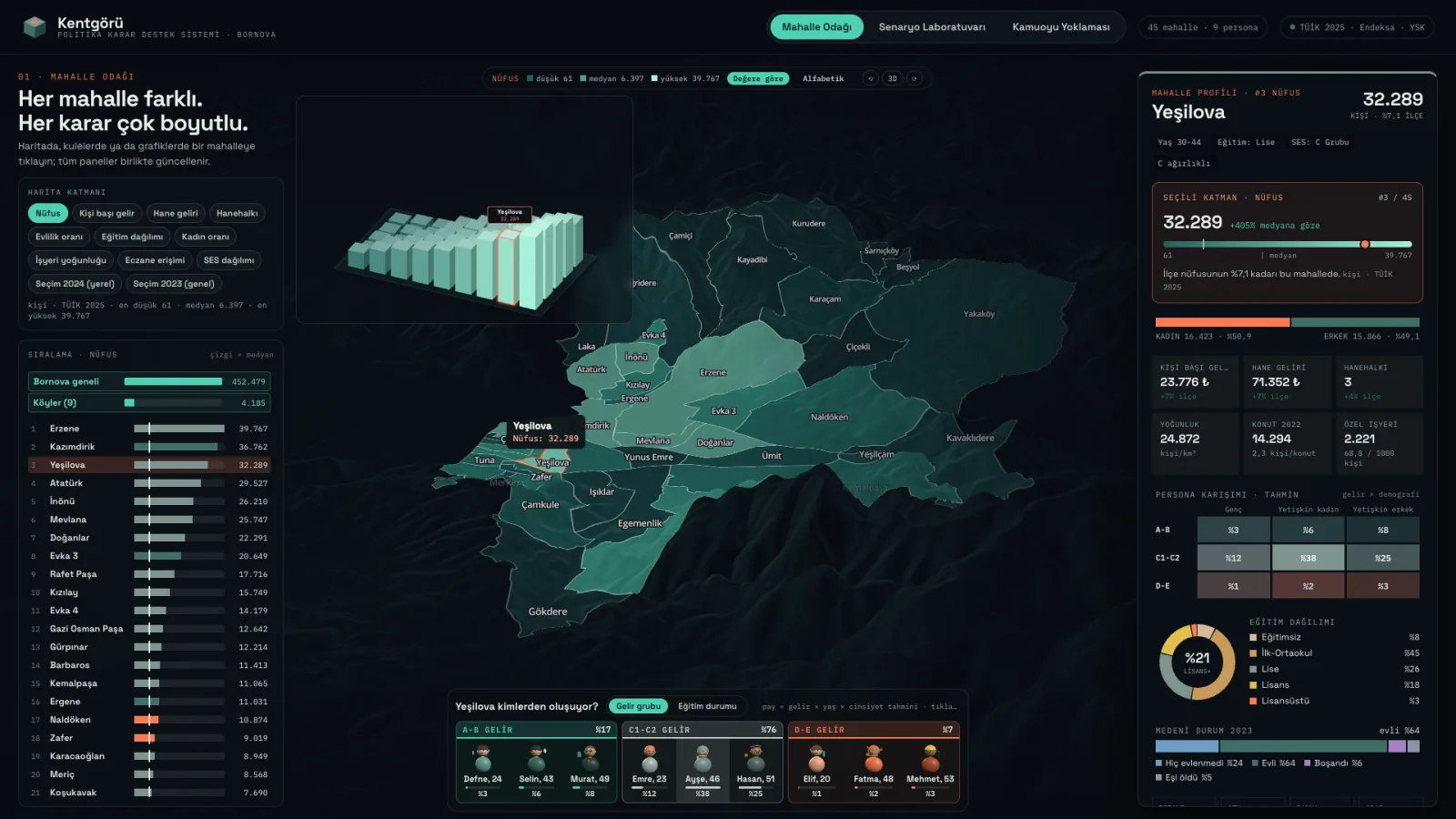Rotate the 3D view clockwise
The width and height of the screenshot is (1456, 819).
click(915, 78)
